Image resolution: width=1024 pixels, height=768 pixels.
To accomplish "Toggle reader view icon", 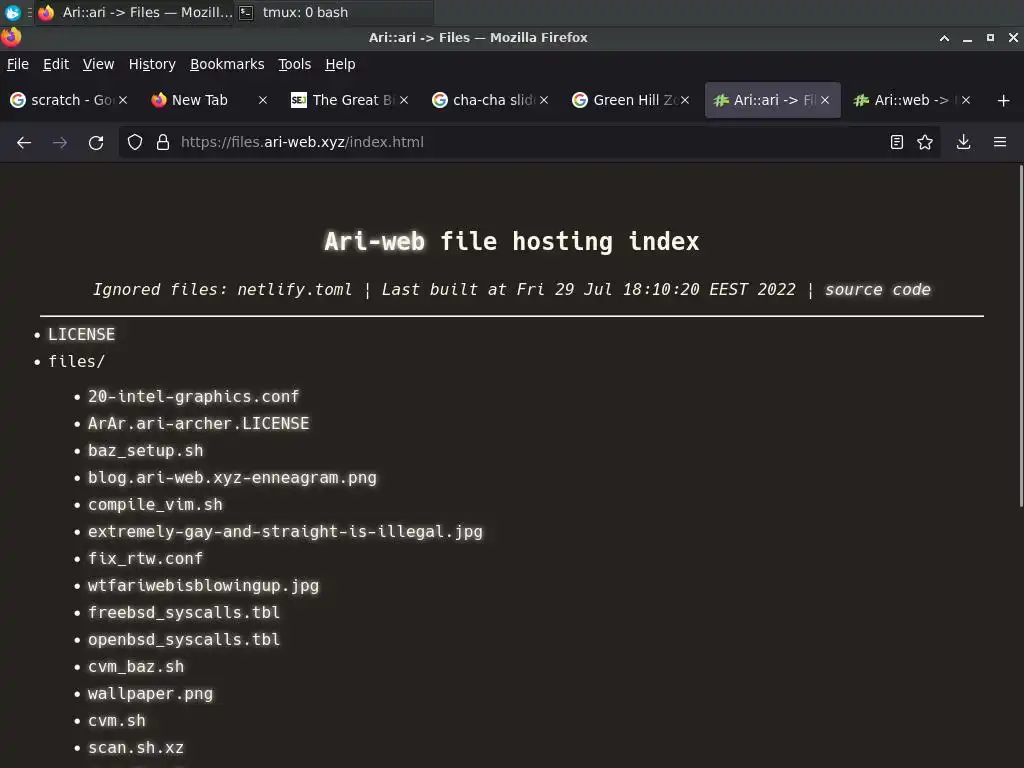I will 897,142.
